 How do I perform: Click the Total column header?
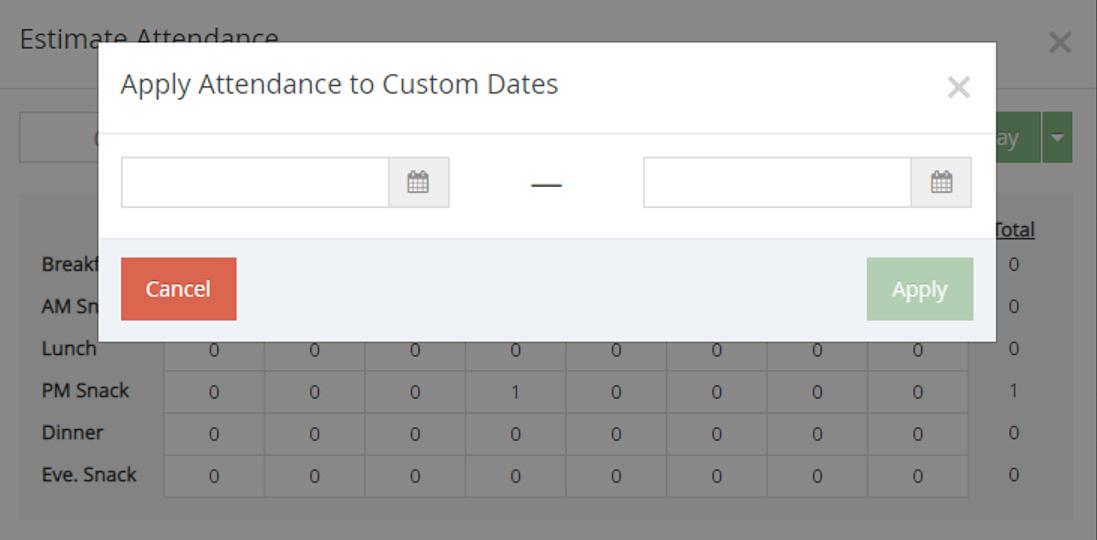tap(1014, 230)
